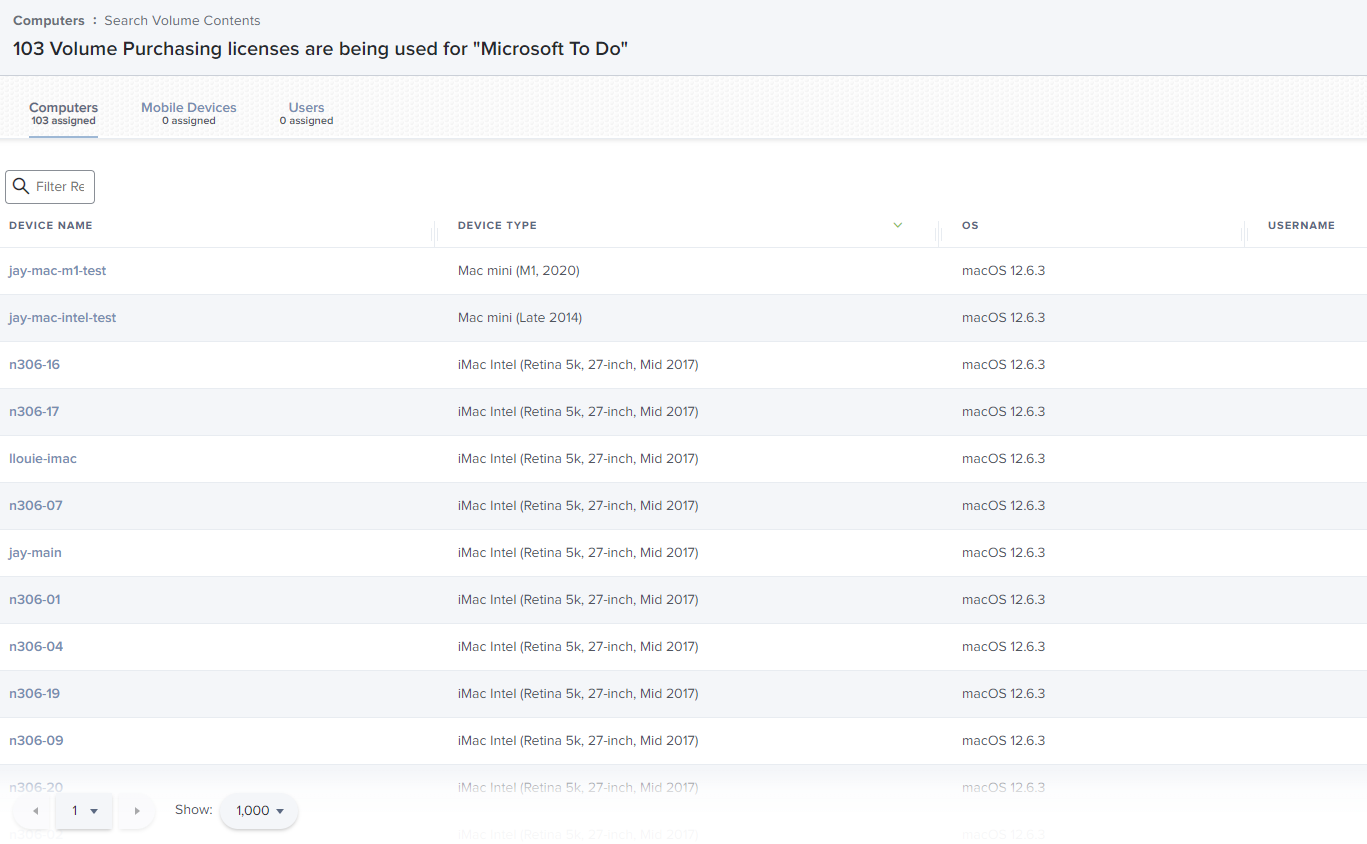Click the iMac Intel device type for n306-16
This screenshot has height=844, width=1367.
click(578, 365)
